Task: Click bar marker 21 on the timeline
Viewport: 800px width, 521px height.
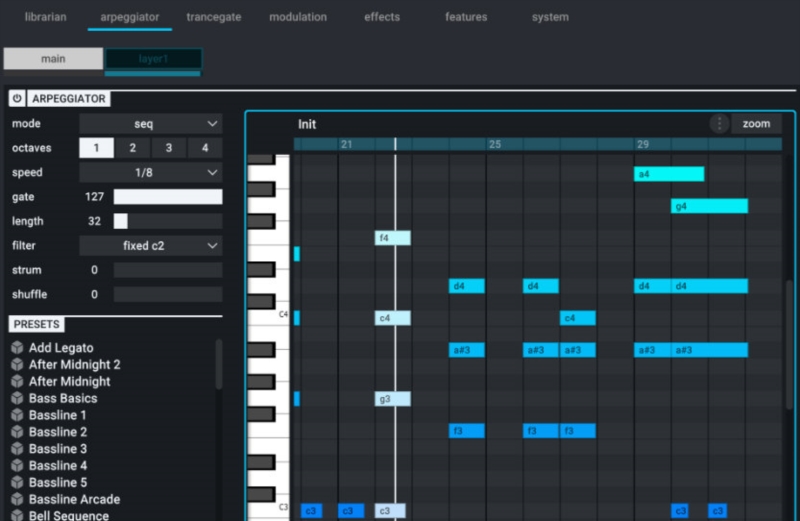Action: pos(347,144)
